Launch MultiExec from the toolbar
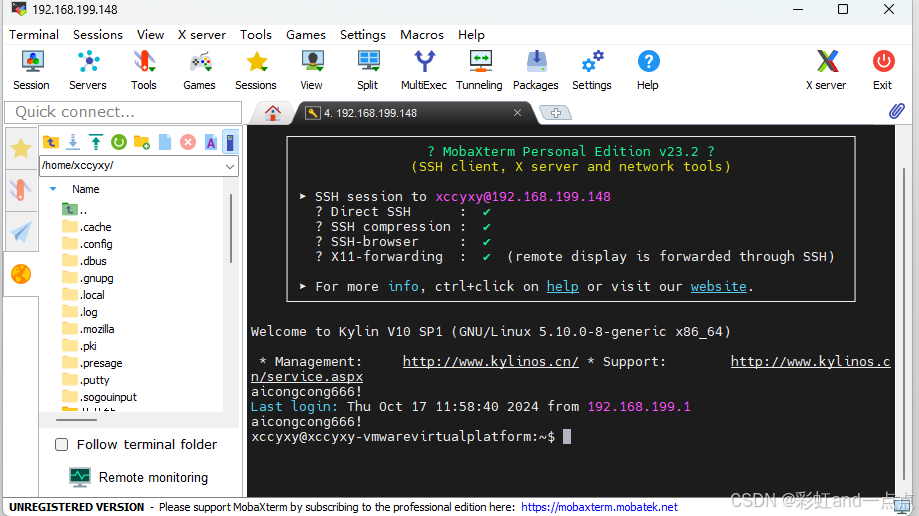 424,70
